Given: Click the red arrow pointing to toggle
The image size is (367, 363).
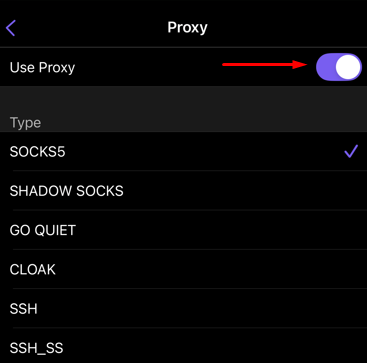Looking at the screenshot, I should pyautogui.click(x=265, y=64).
